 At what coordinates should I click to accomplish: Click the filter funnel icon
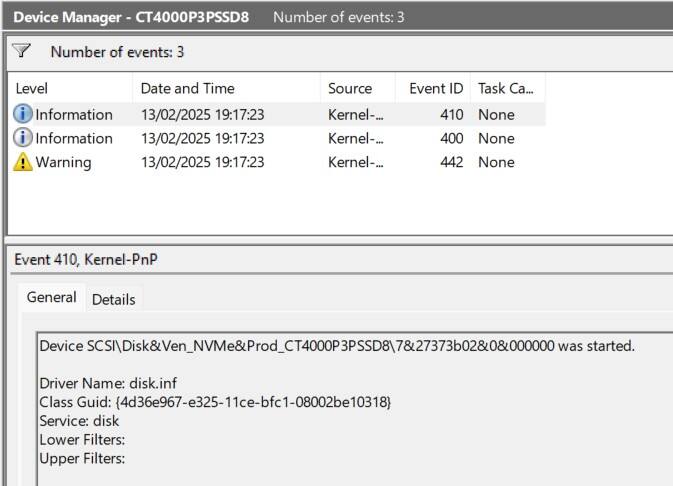[21, 51]
